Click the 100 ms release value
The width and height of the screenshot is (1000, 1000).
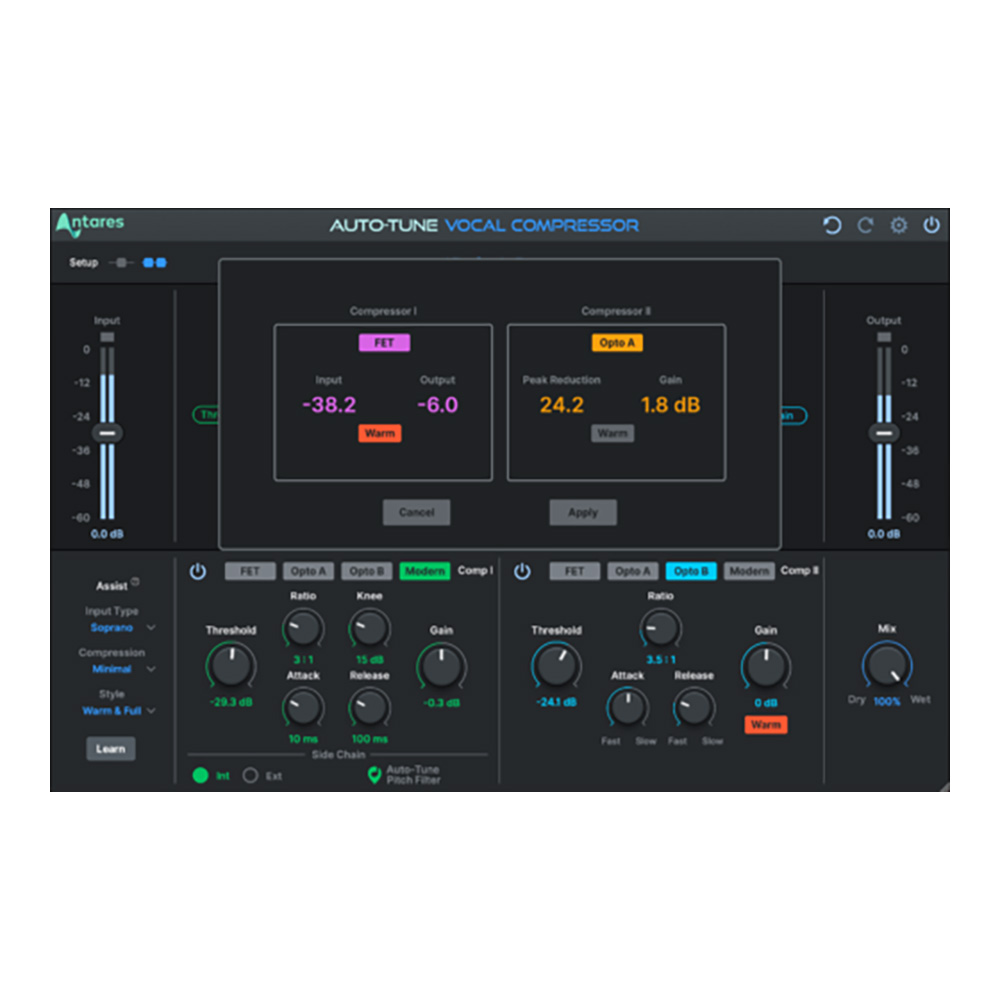(369, 739)
